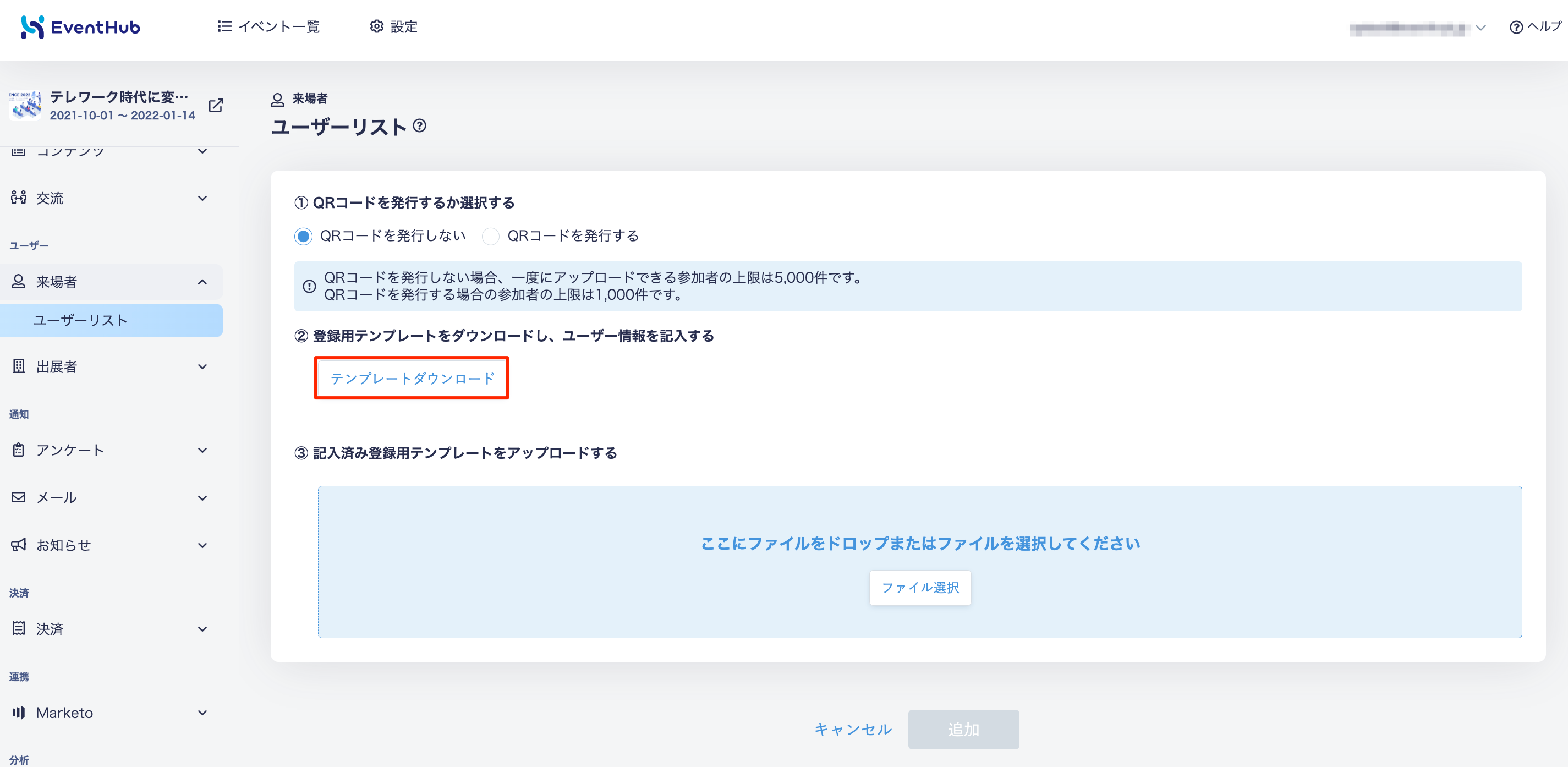Select QRコードを発行する radio option
The height and width of the screenshot is (767, 1568).
[x=491, y=236]
